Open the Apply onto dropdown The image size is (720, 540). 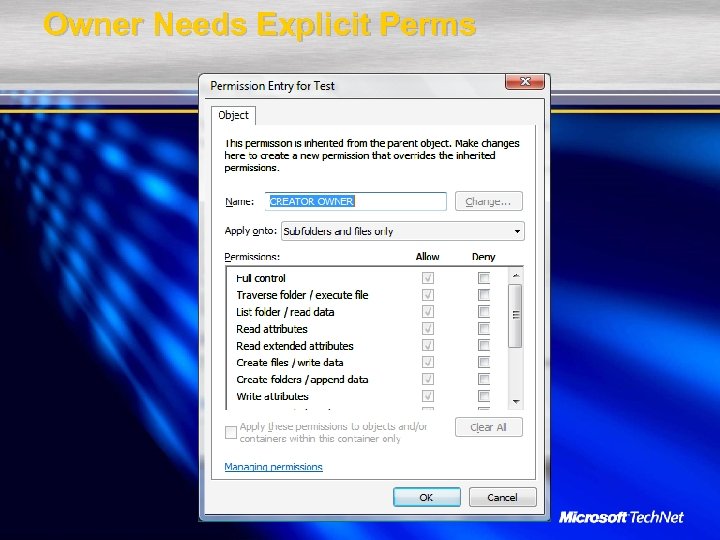[x=403, y=231]
